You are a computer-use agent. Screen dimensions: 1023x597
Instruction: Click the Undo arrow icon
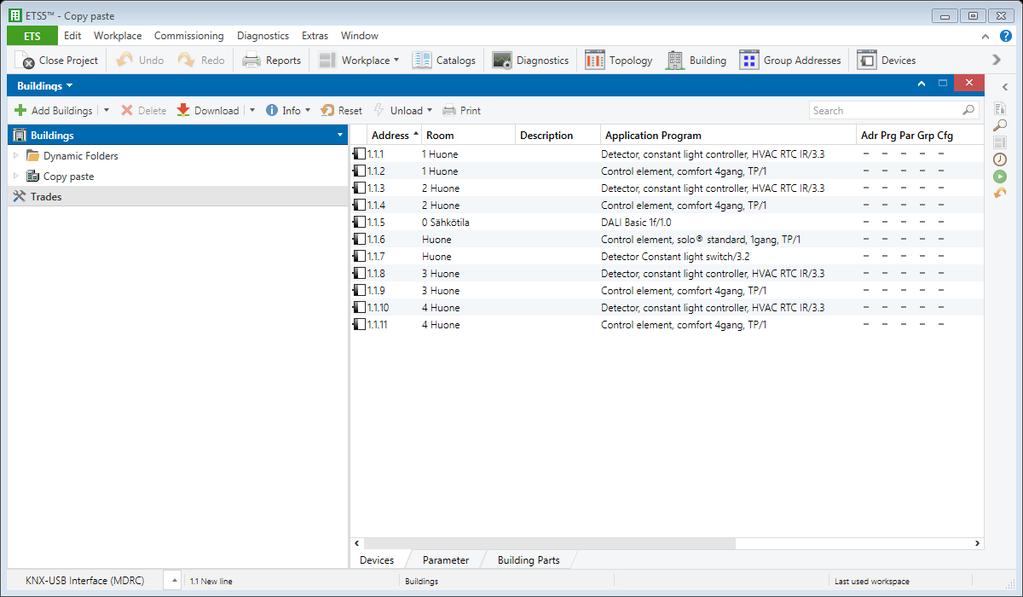124,60
